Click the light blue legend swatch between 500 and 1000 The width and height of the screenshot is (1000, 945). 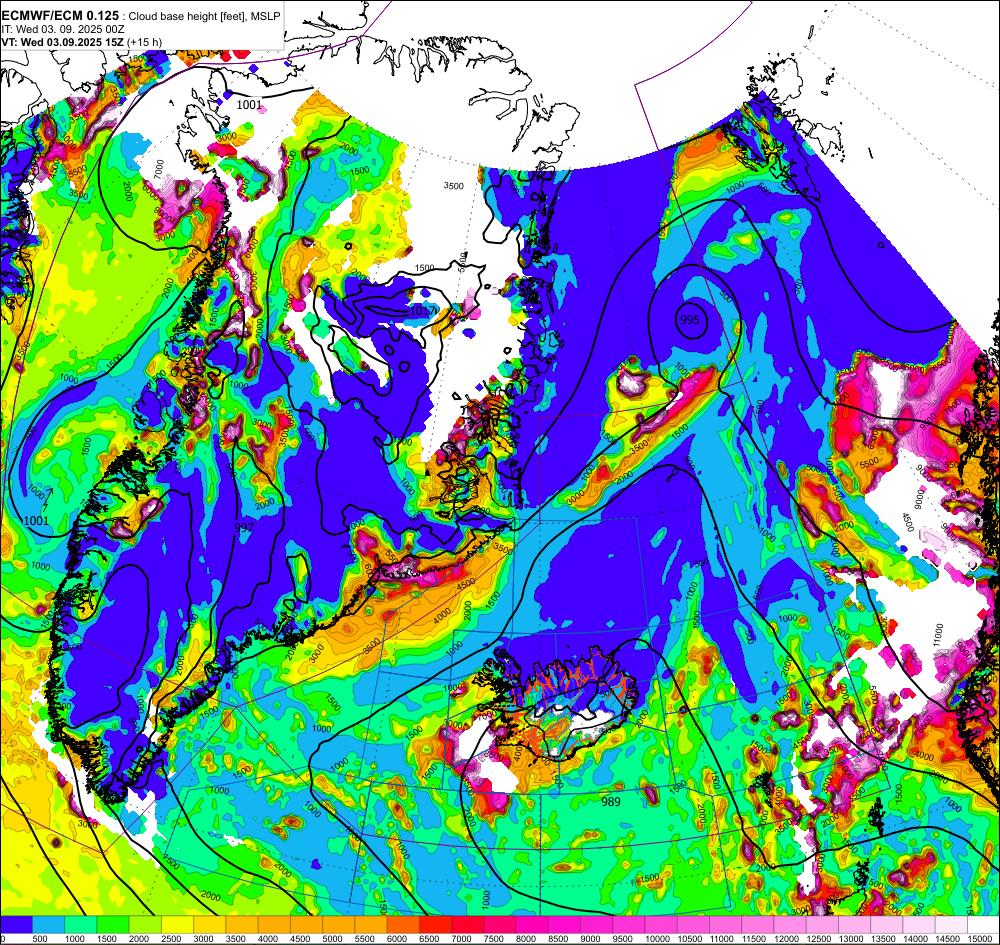pyautogui.click(x=48, y=924)
